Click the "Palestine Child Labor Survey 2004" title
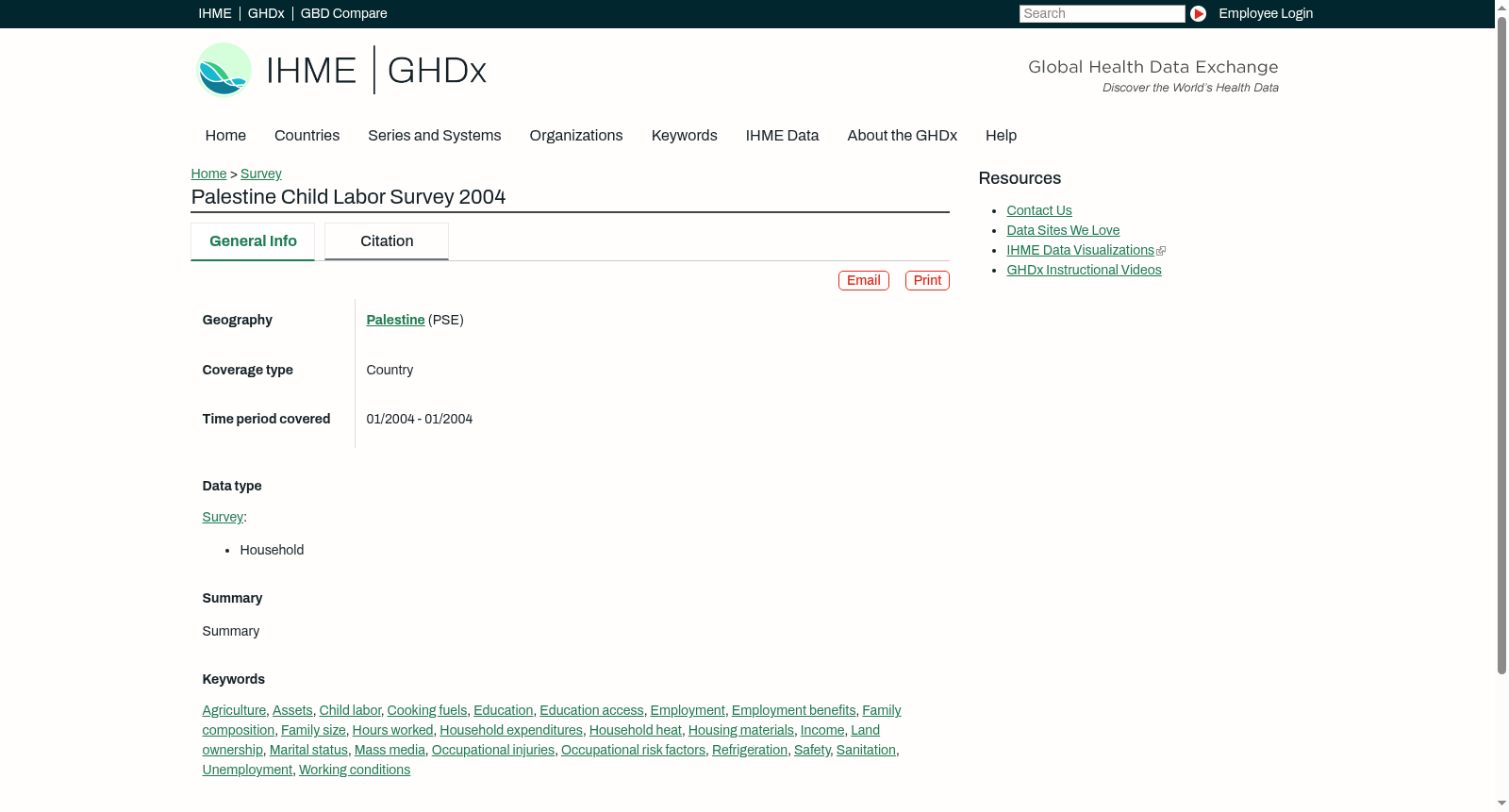 pos(348,197)
